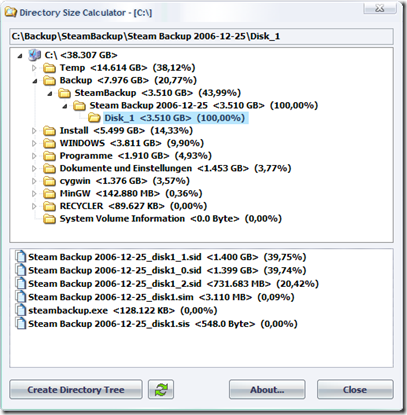
Task: Expand the Dokumente und Einstellungen node
Action: coord(34,169)
